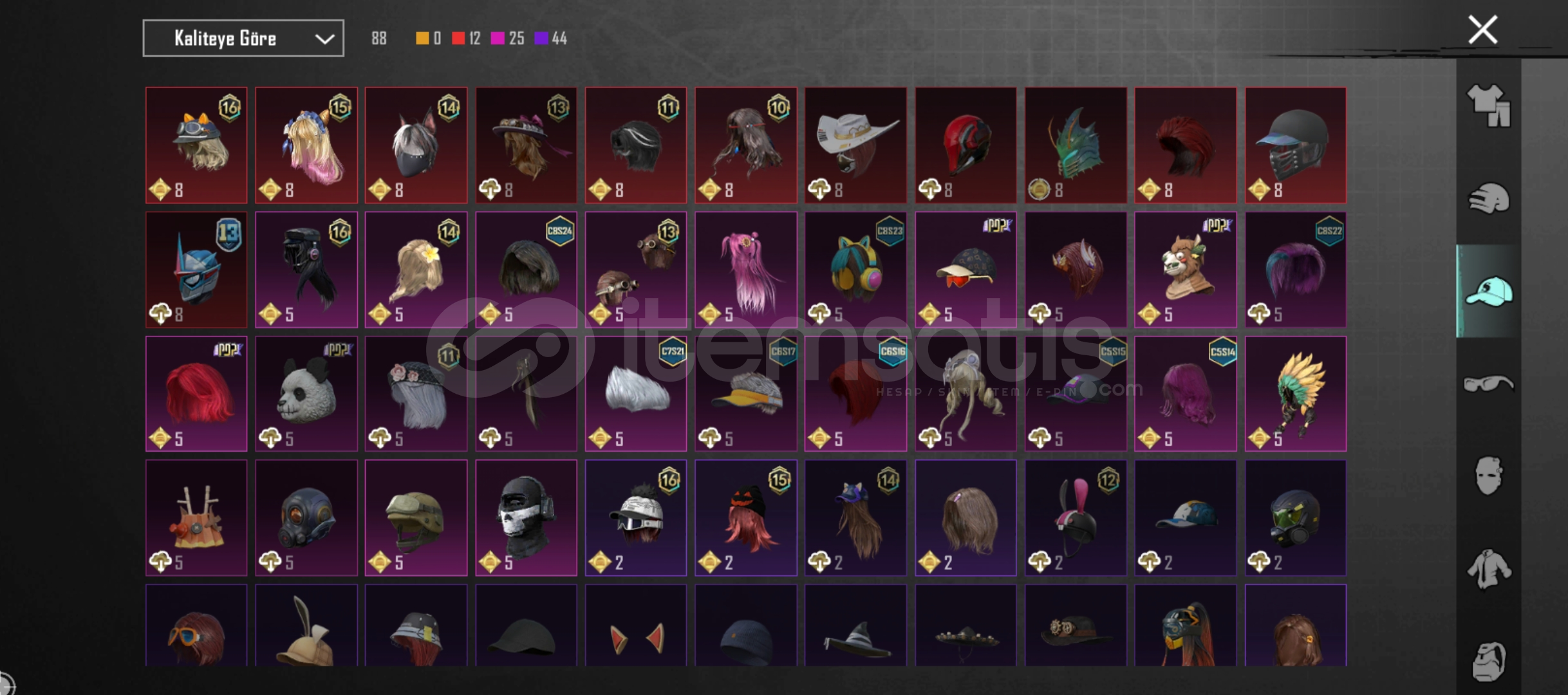Select the black witch hat item
The height and width of the screenshot is (695, 1568).
tap(855, 625)
